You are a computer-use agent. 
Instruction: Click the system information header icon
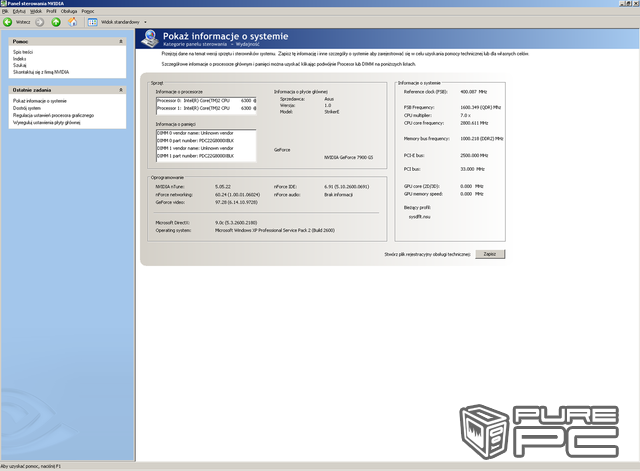[x=150, y=38]
